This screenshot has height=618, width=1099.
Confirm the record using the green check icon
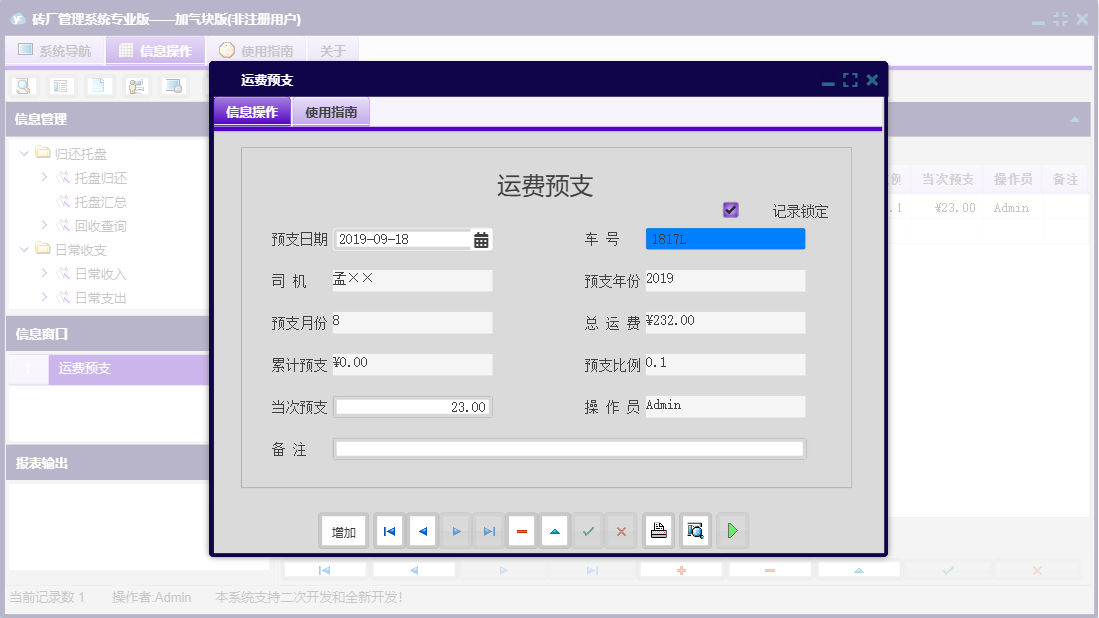[x=588, y=531]
